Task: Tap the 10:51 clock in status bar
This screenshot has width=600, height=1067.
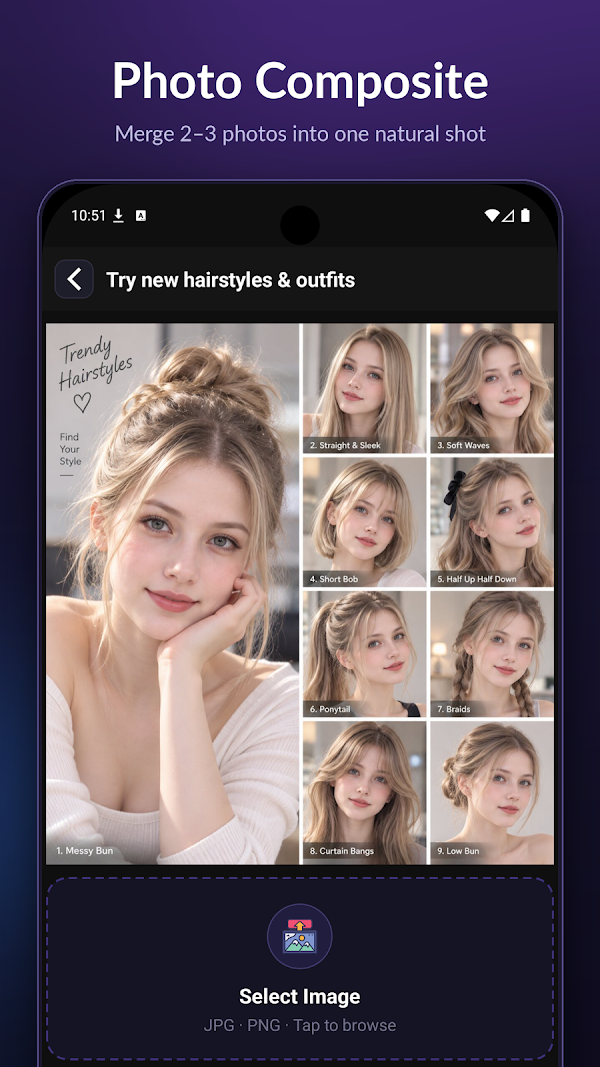Action: 88,216
